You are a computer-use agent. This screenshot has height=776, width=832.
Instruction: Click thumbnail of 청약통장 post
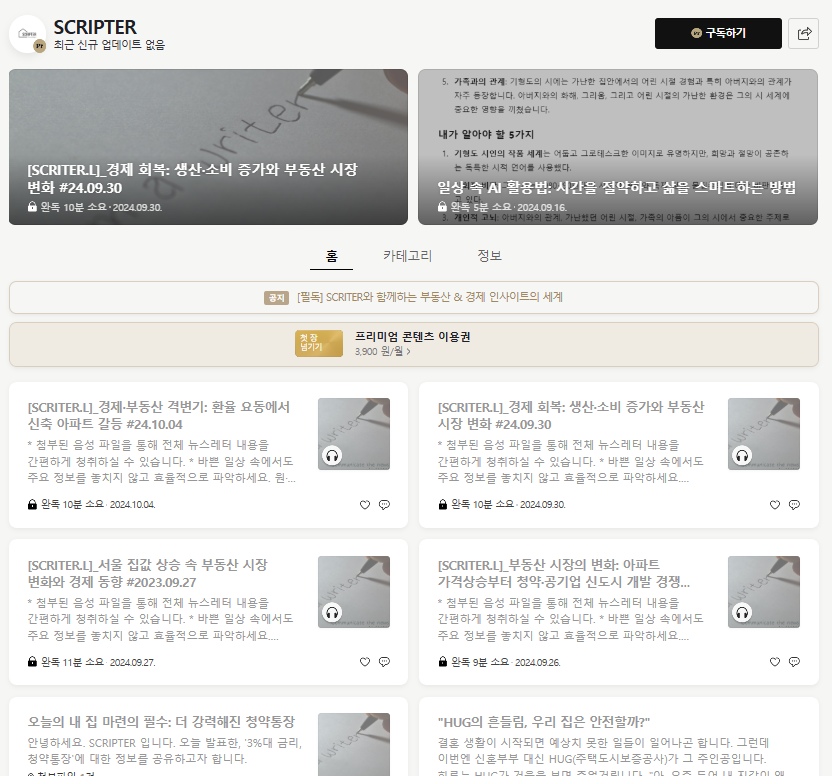354,745
